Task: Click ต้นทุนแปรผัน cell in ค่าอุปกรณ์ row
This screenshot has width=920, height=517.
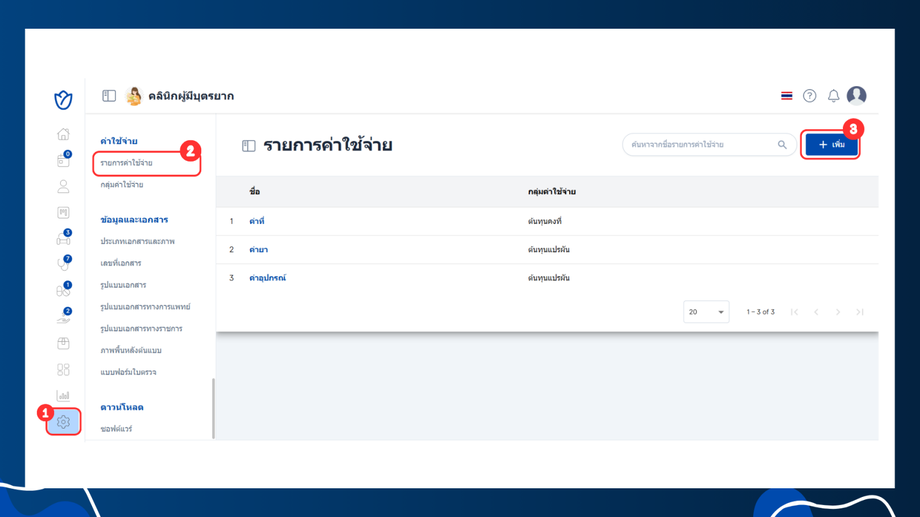Action: pos(549,278)
